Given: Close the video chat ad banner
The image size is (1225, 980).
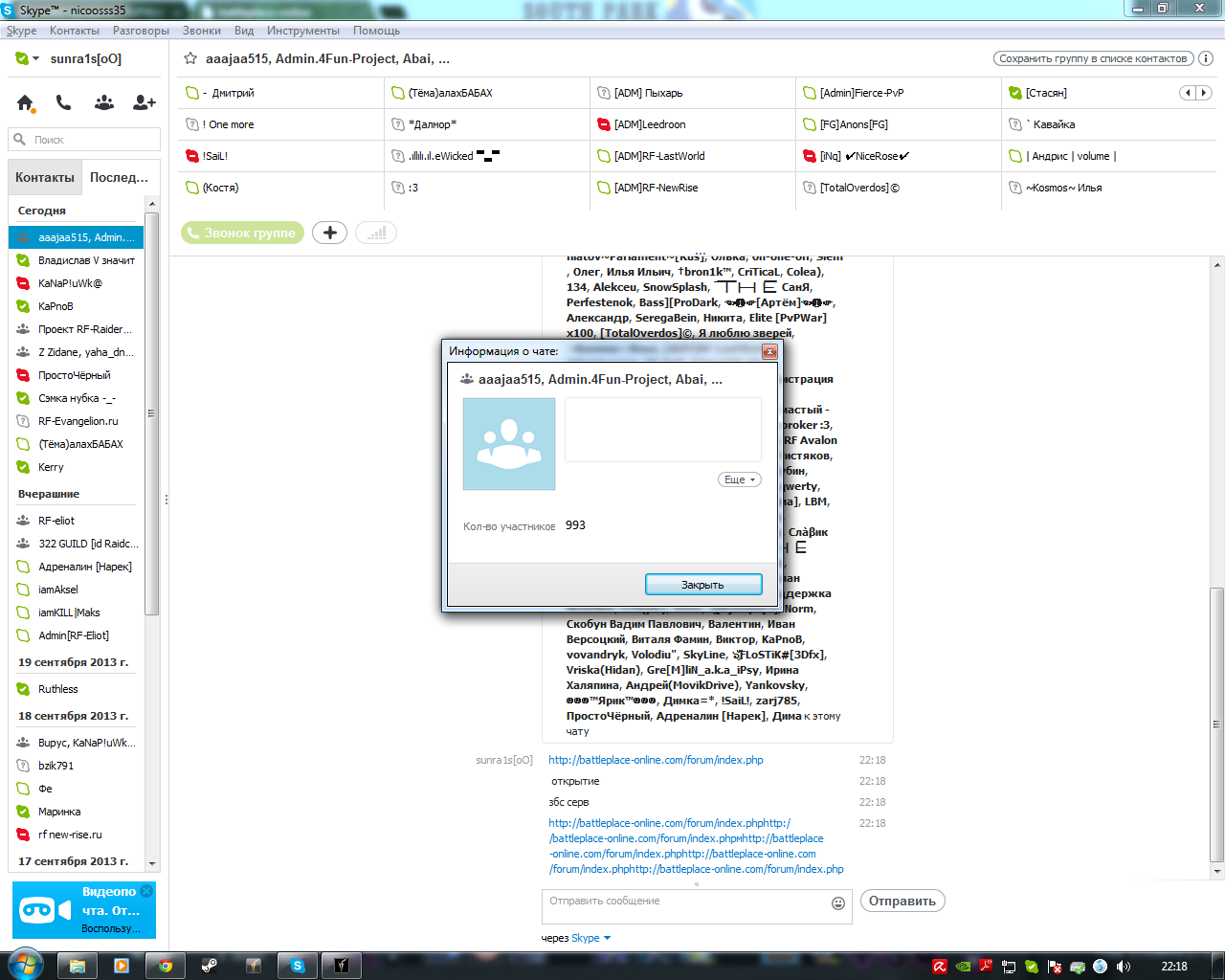Looking at the screenshot, I should click(146, 891).
